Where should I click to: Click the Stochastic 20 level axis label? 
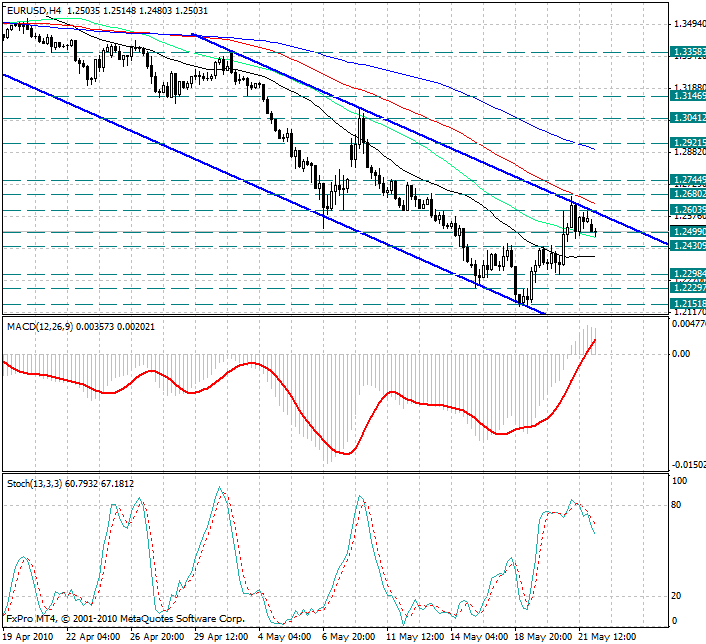[x=676, y=596]
